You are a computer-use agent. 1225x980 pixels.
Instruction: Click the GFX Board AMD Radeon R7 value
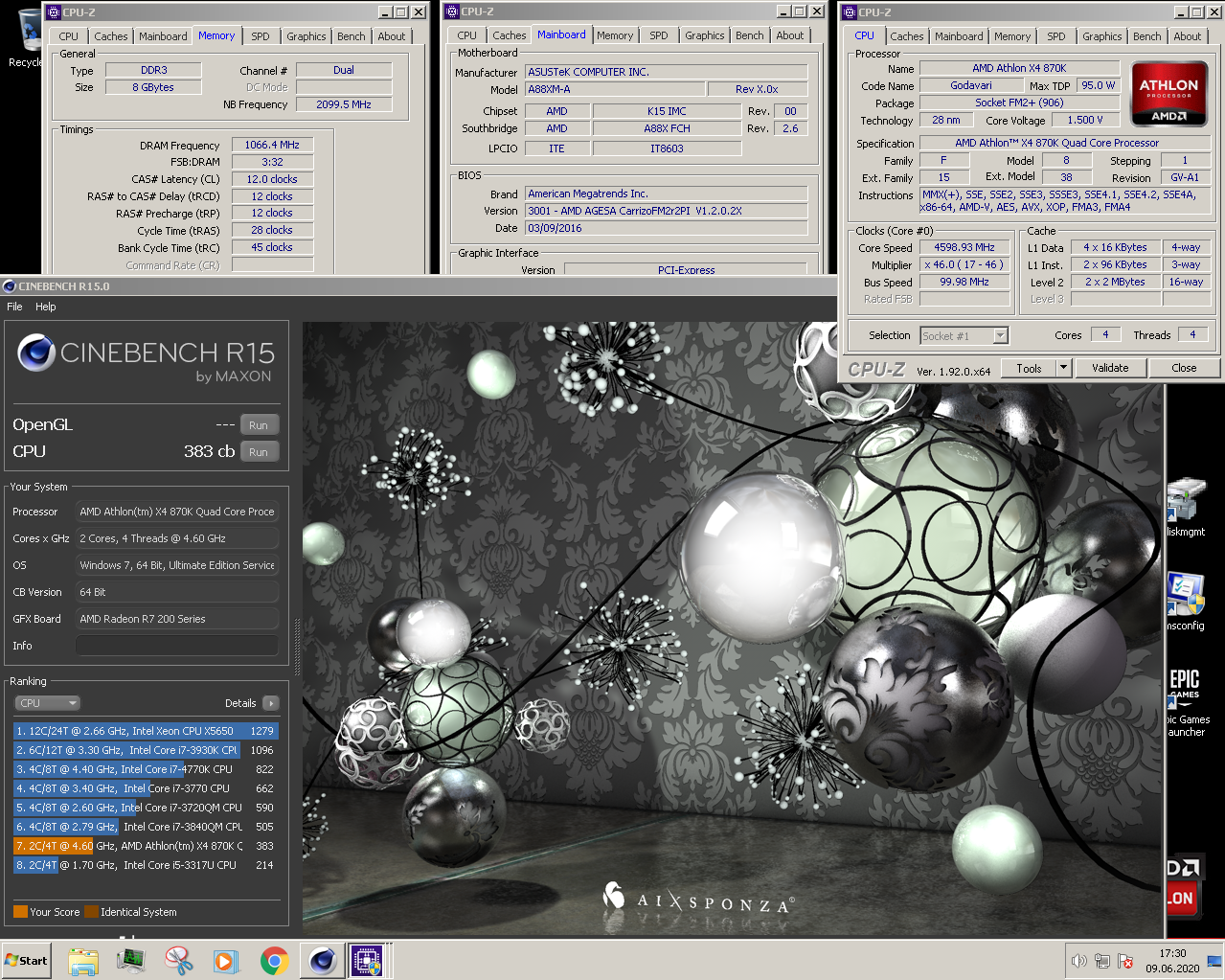click(177, 619)
